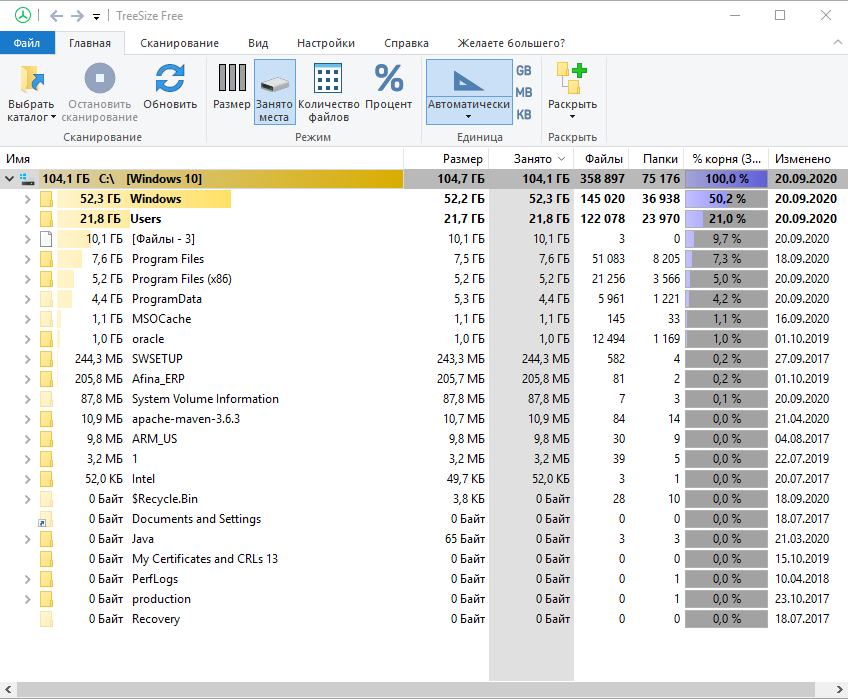Collapse the ribbon with the chevron

click(837, 42)
